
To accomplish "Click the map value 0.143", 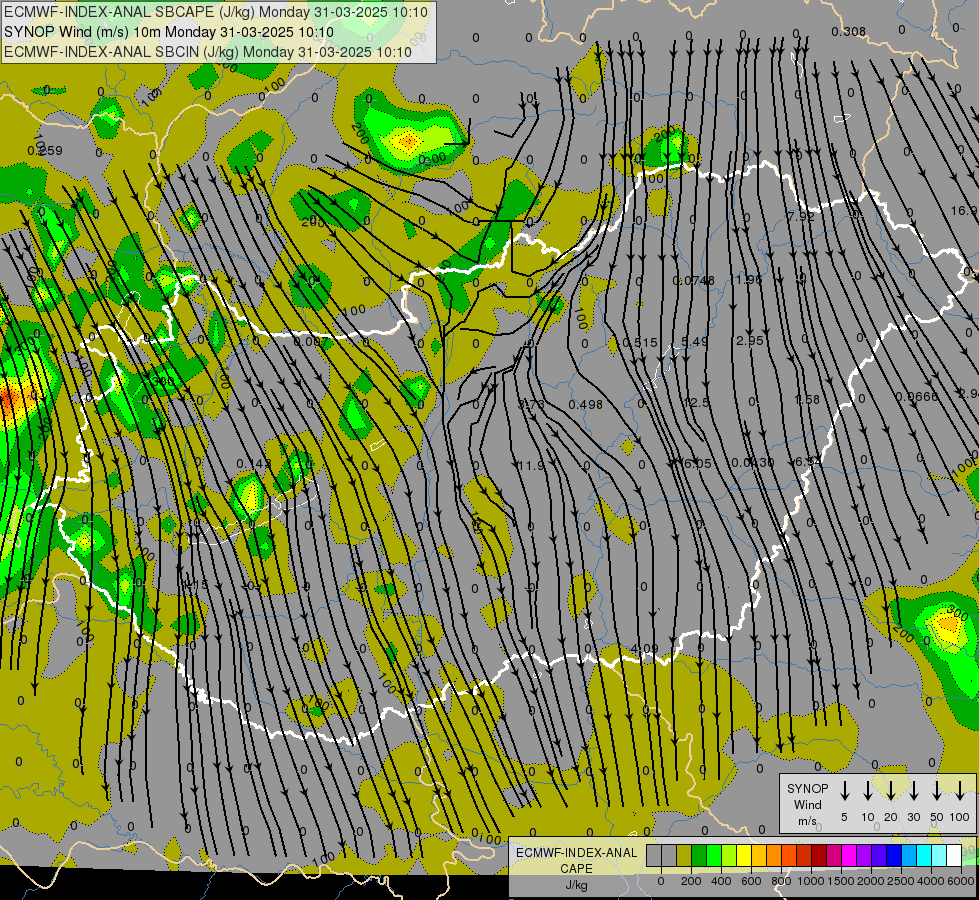I will click(x=253, y=464).
